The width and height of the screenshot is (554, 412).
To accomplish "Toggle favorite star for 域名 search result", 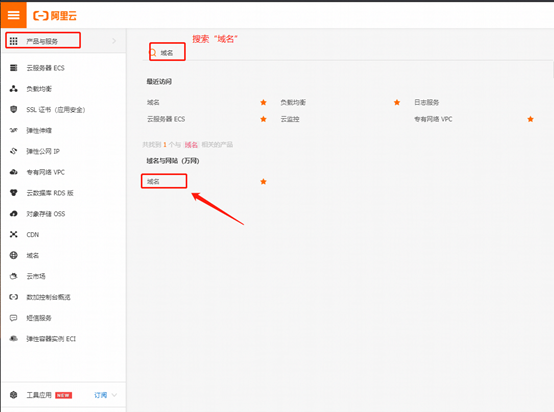I will (x=263, y=182).
